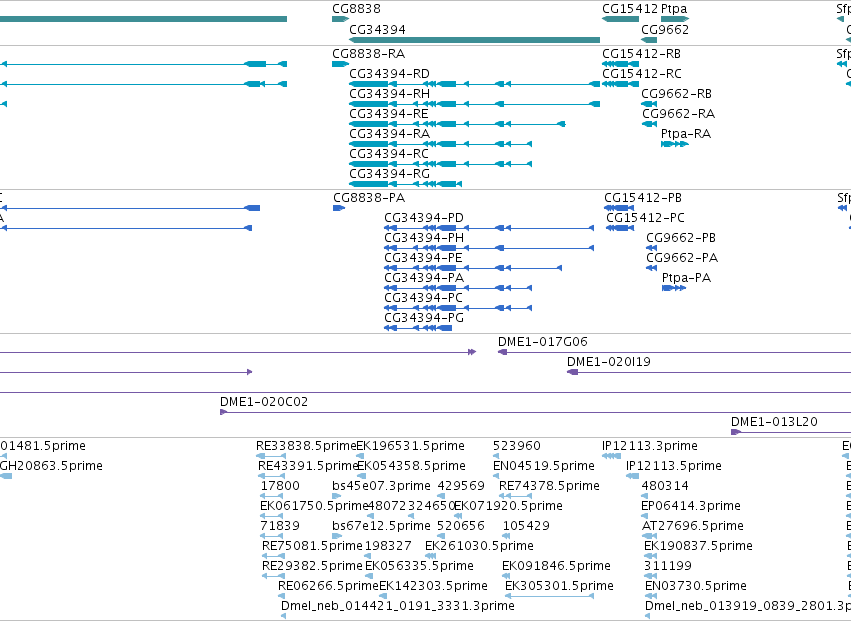Click EST EN04519.5prime
The image size is (851, 621).
[x=544, y=466]
